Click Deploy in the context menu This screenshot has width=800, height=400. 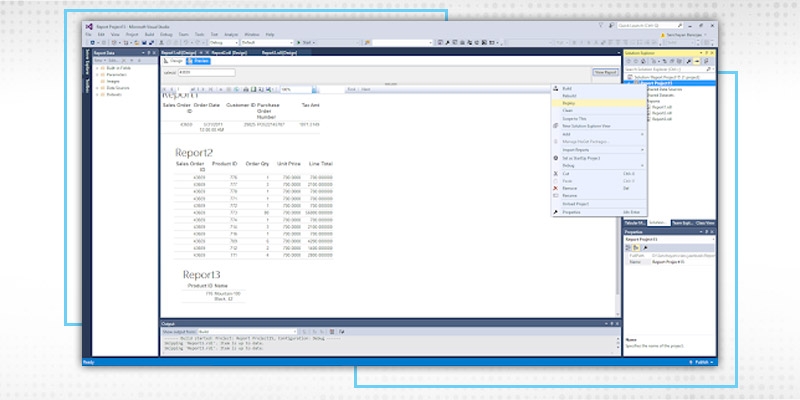click(570, 102)
